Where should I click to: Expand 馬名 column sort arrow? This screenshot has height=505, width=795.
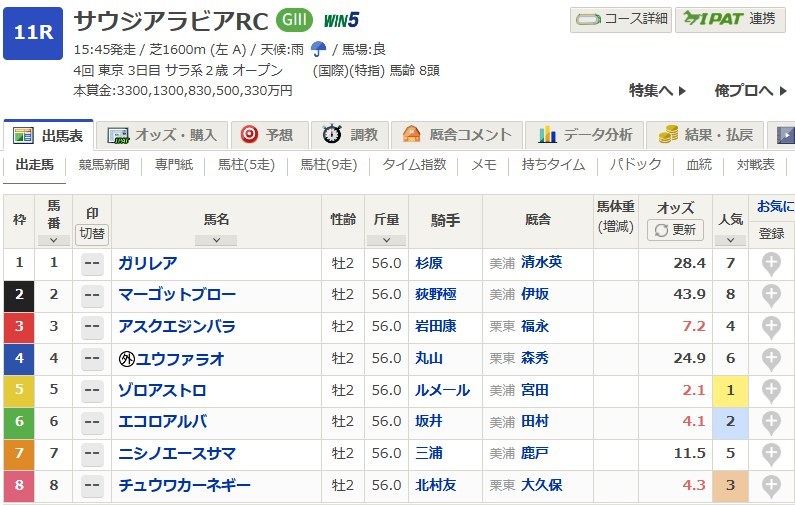[x=216, y=240]
